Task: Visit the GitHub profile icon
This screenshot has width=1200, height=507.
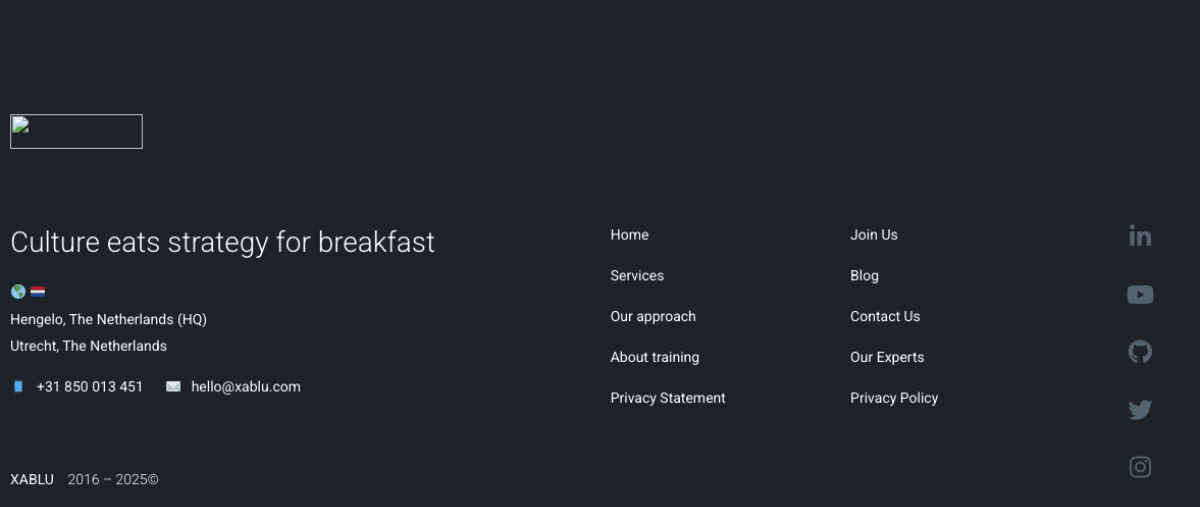Action: pyautogui.click(x=1140, y=352)
